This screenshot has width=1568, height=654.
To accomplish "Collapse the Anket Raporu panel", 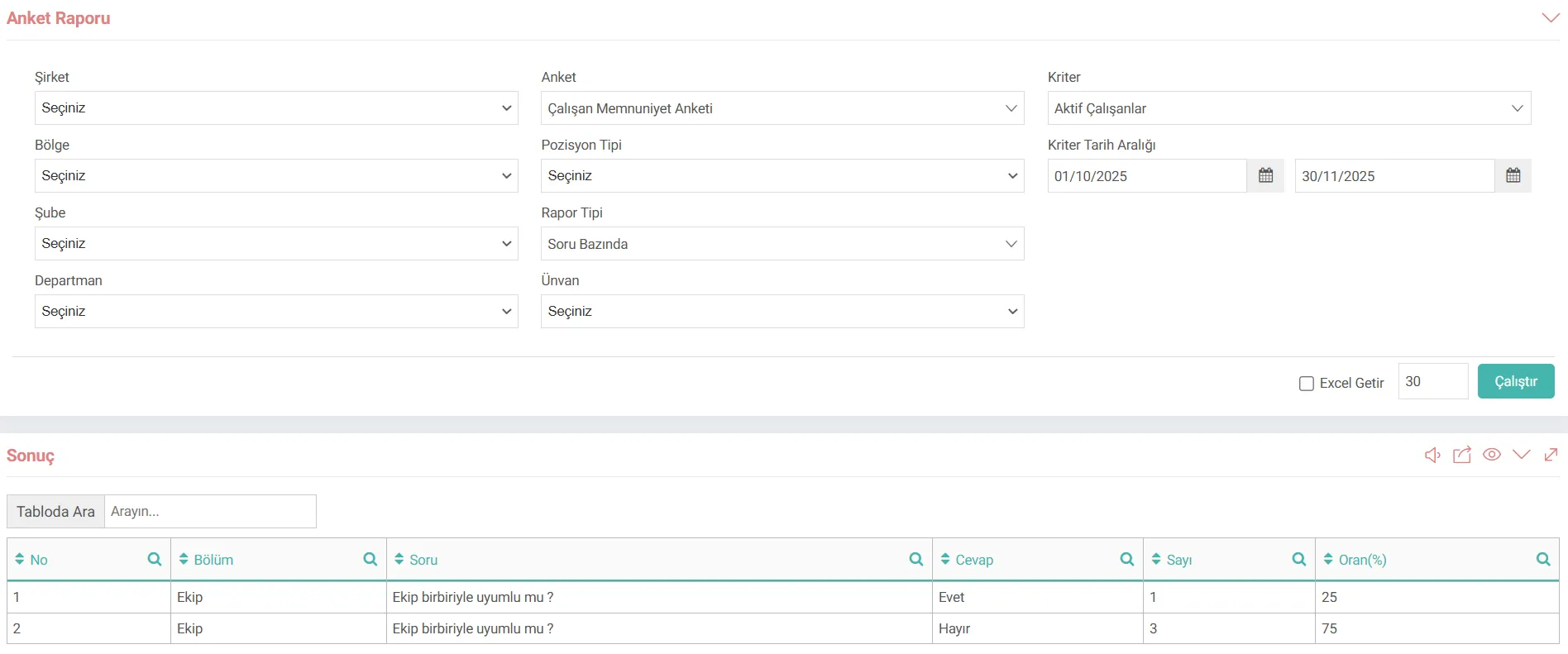I will coord(1551,18).
